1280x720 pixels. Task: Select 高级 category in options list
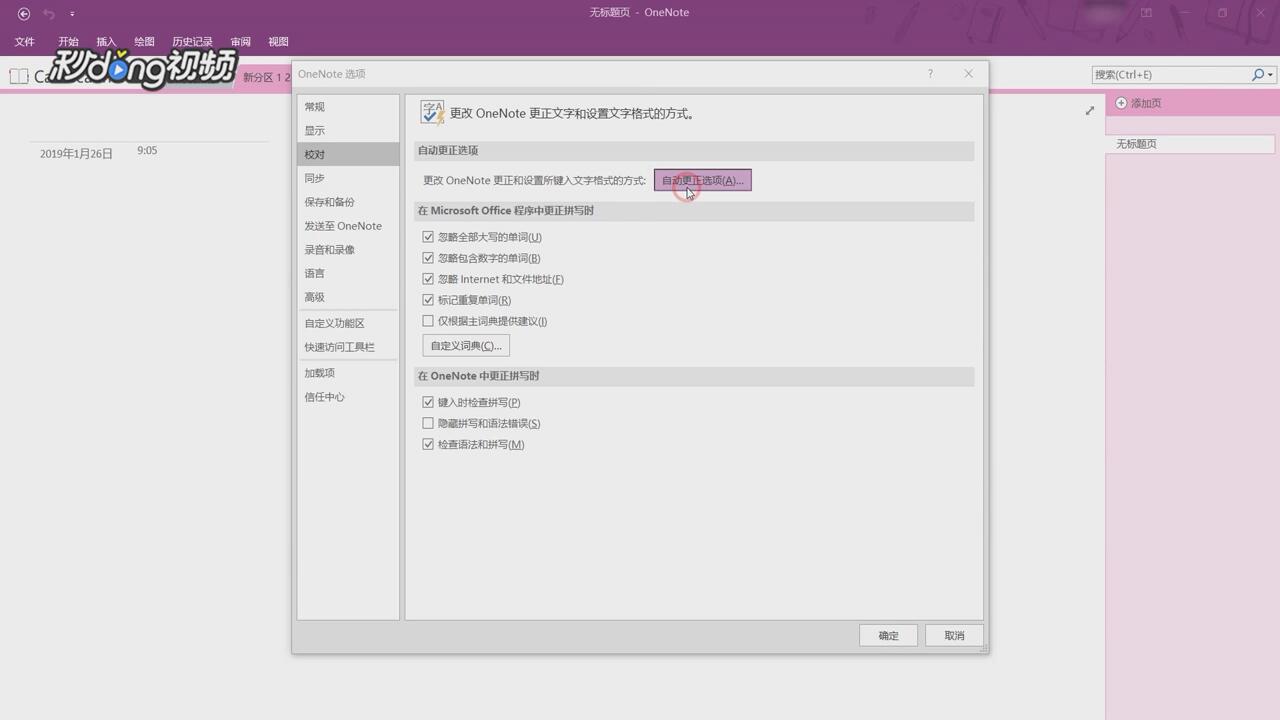click(x=348, y=297)
